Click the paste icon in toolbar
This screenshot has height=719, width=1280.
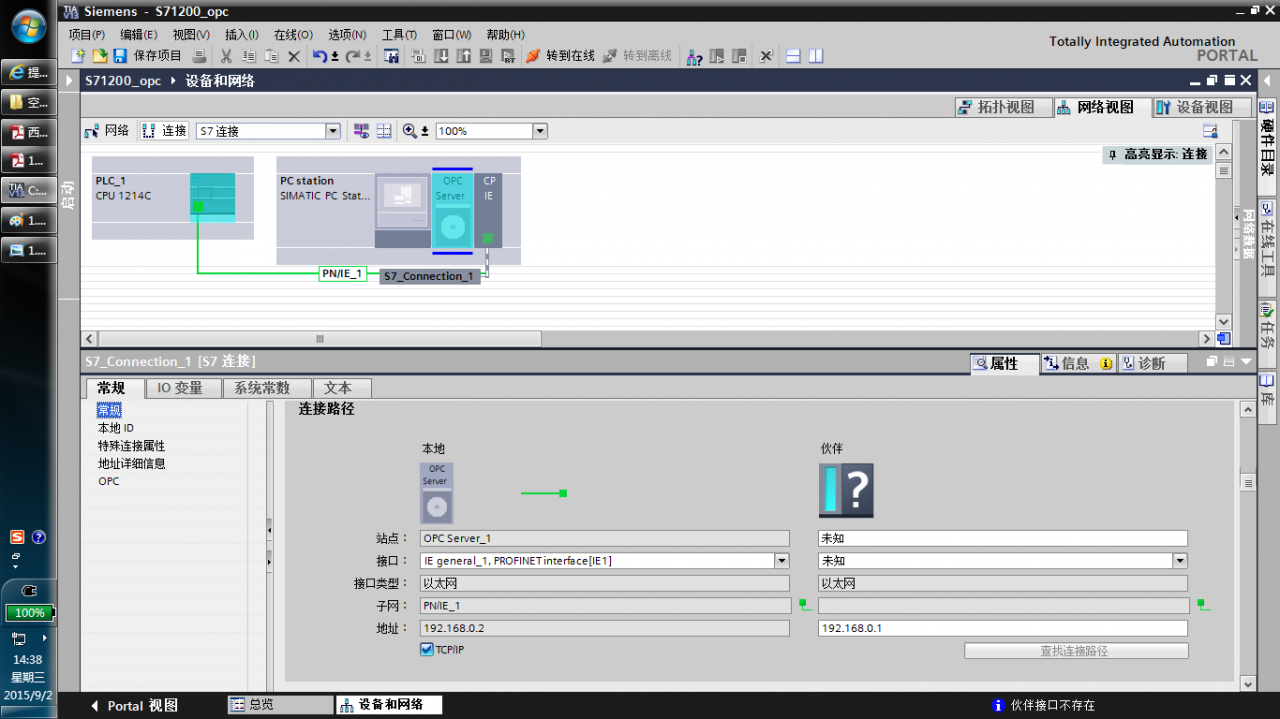click(x=271, y=56)
